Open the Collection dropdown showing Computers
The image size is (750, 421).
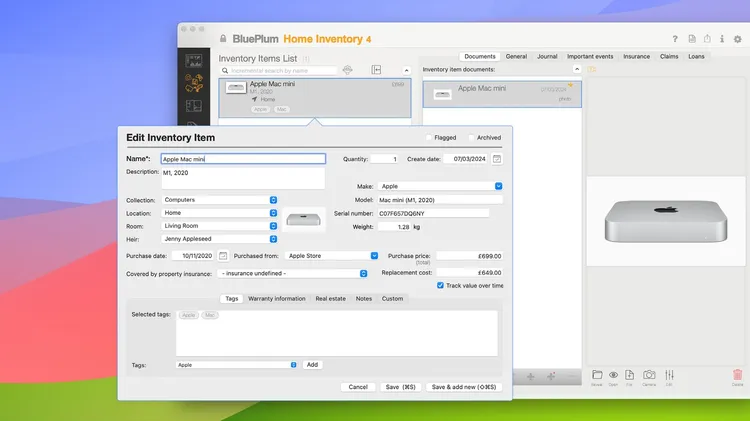click(220, 199)
